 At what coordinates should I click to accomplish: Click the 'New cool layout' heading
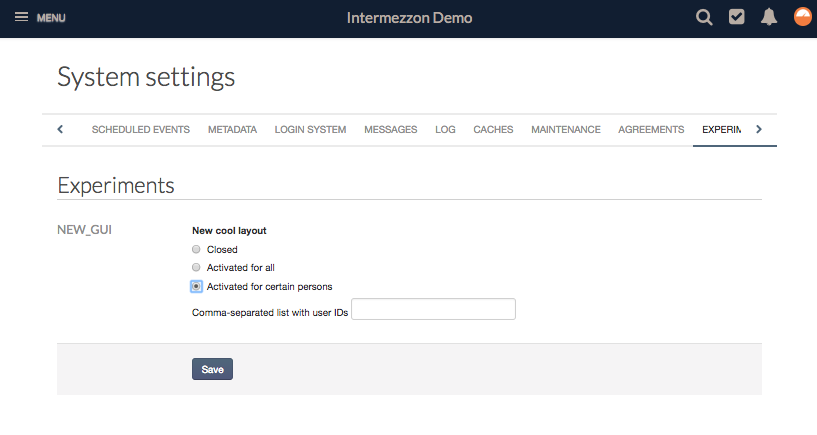point(229,231)
